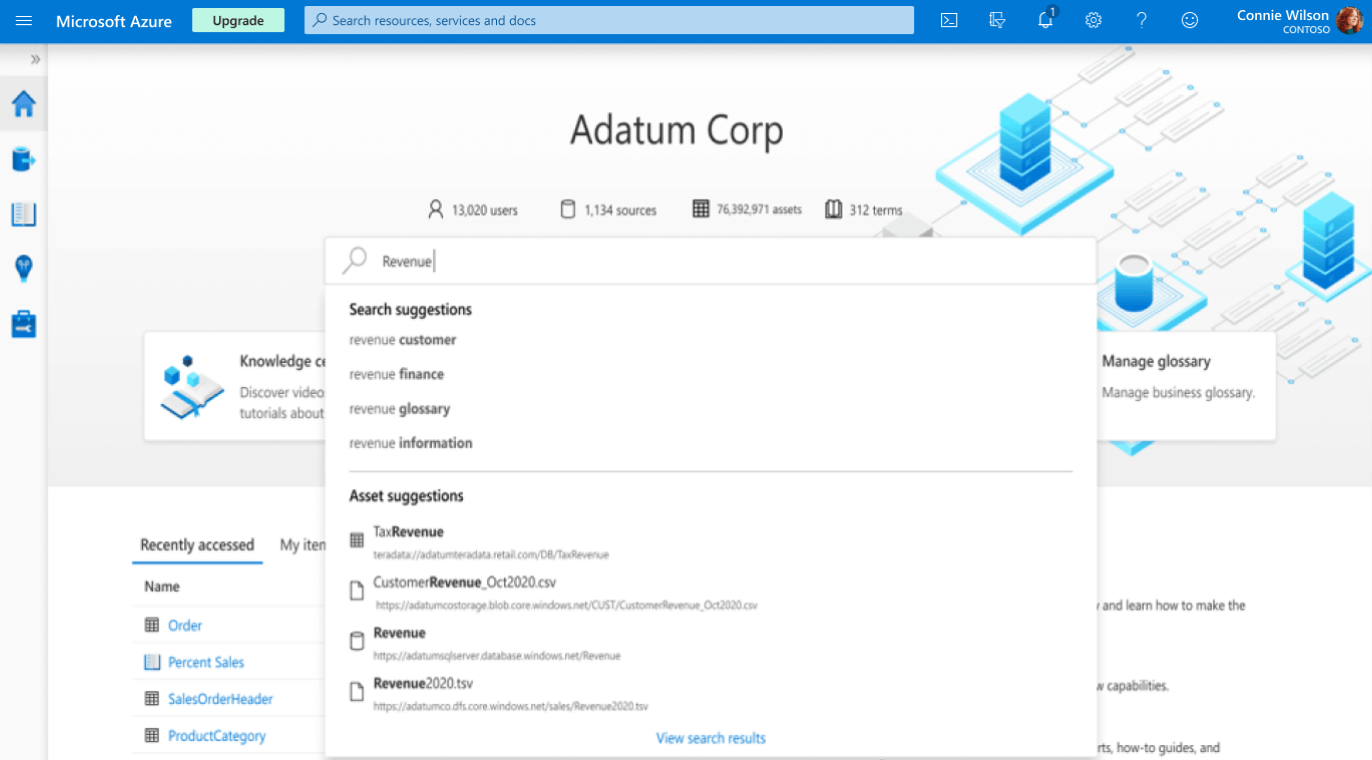The height and width of the screenshot is (760, 1372).
Task: Expand the collapsed left sidebar
Action: tap(35, 59)
